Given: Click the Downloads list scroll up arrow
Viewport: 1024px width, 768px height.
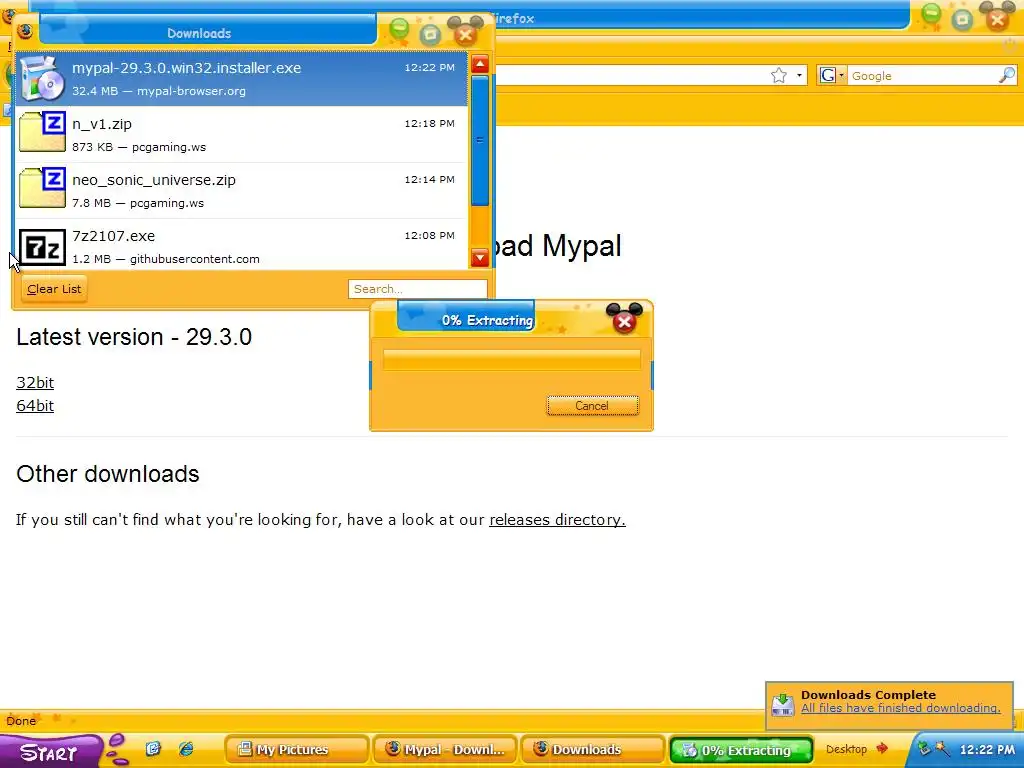Looking at the screenshot, I should click(x=480, y=63).
